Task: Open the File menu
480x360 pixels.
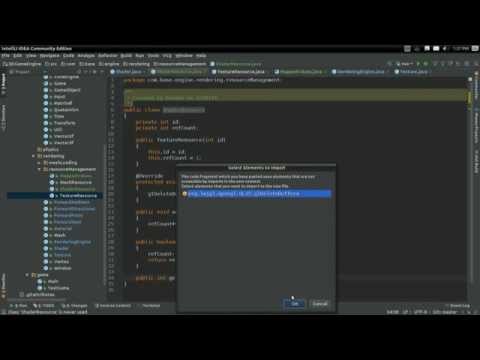Action: 5,56
